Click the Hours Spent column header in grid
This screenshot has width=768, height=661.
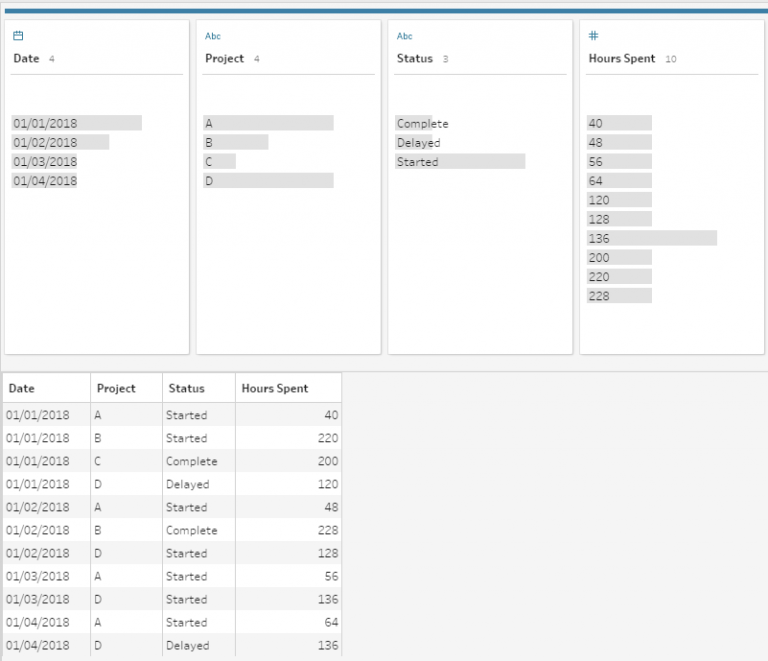point(288,388)
